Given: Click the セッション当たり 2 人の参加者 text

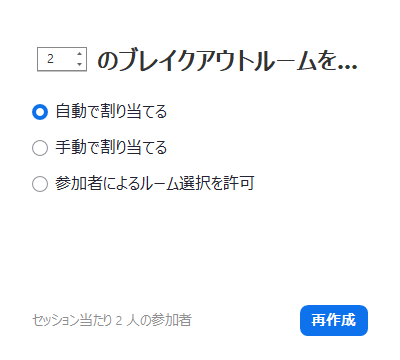Looking at the screenshot, I should point(112,320).
